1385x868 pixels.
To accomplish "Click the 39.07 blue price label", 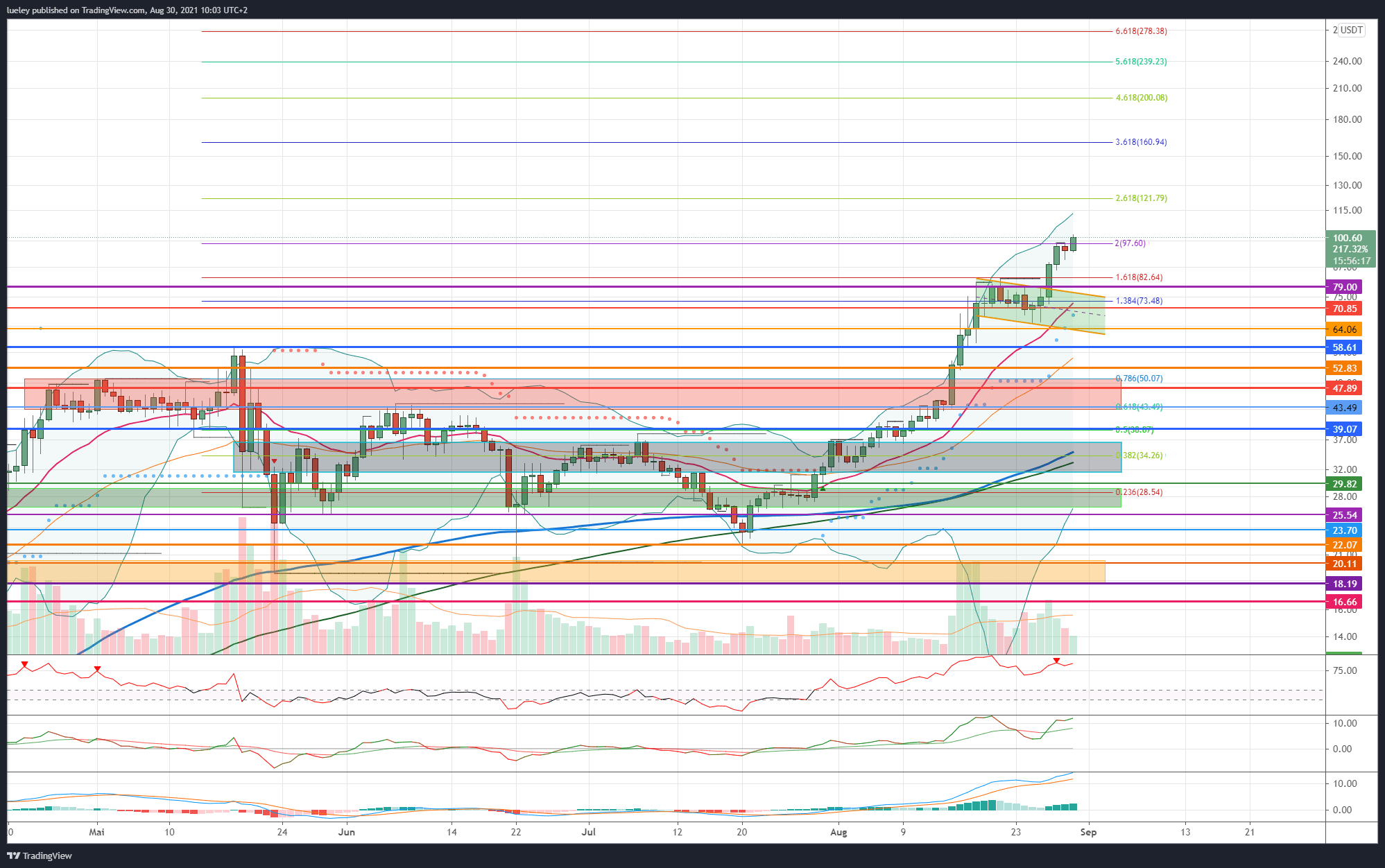I will [x=1344, y=429].
